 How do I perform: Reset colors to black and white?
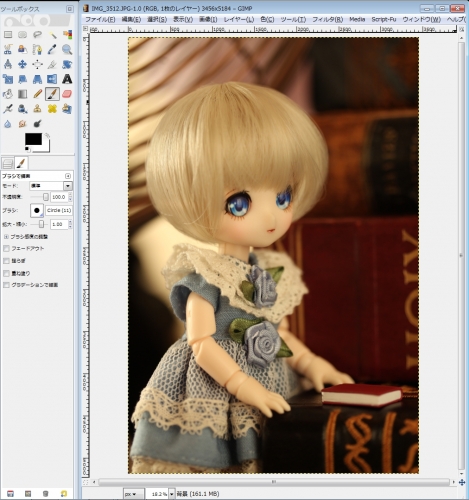point(27,149)
